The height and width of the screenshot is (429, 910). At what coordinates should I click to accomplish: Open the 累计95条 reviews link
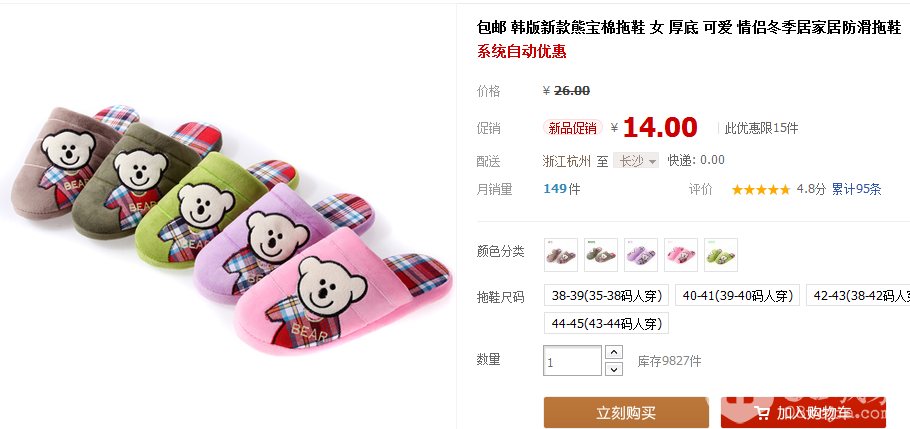click(x=857, y=189)
